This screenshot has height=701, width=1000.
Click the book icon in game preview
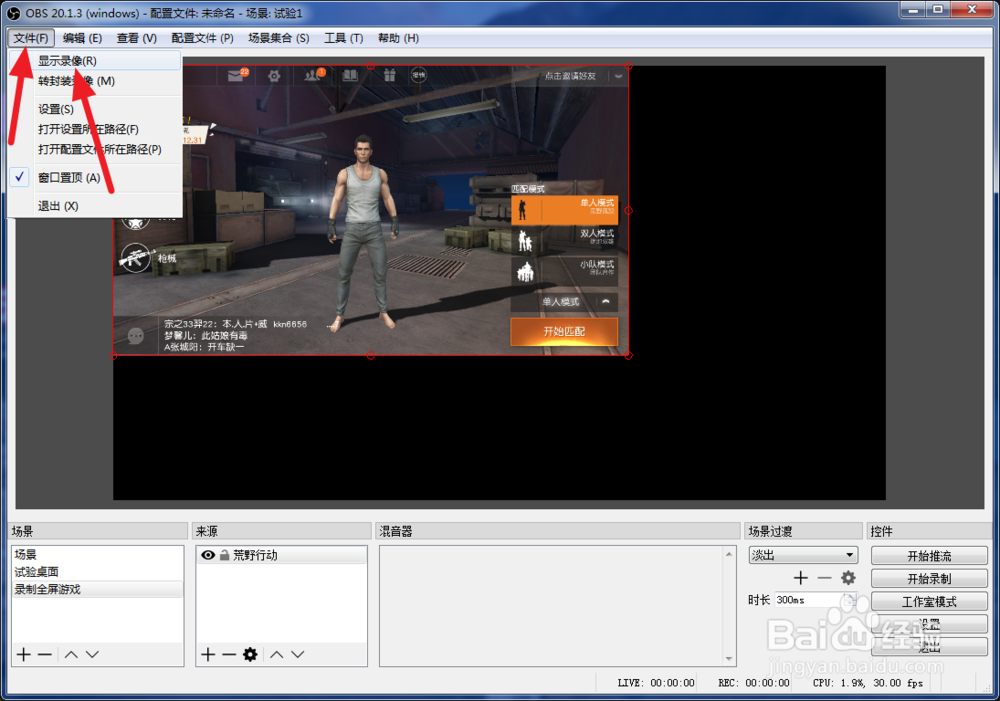pos(350,76)
